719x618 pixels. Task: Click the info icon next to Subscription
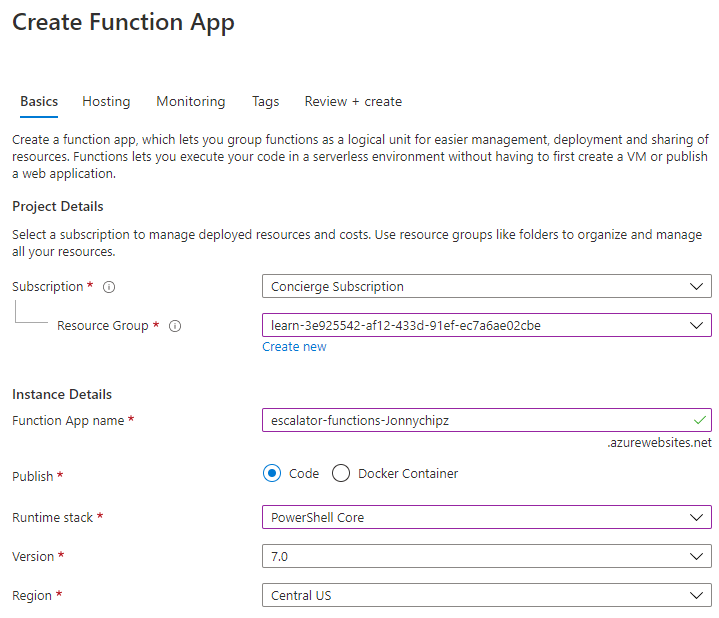109,287
